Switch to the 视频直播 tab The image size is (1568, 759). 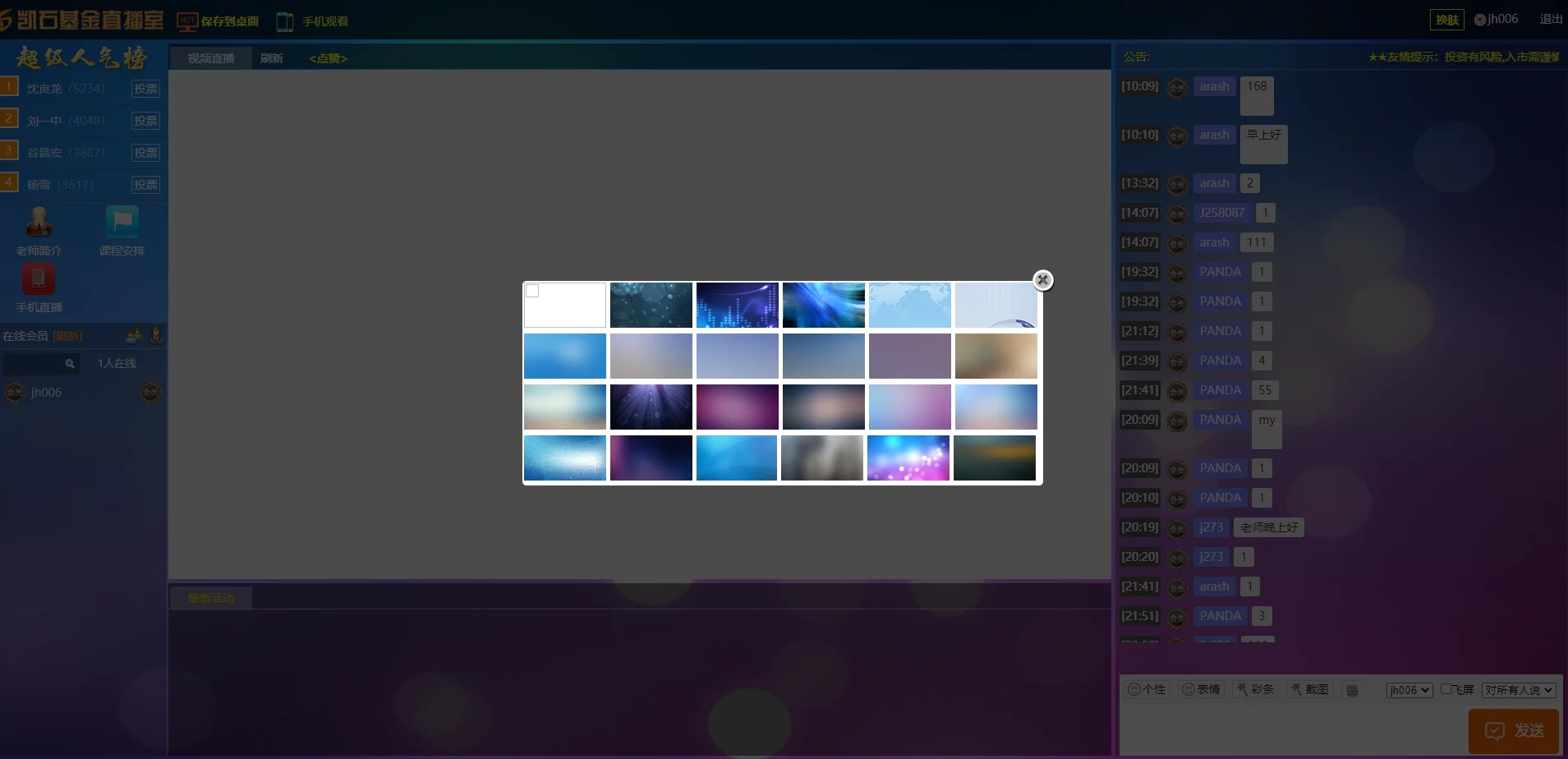(211, 58)
